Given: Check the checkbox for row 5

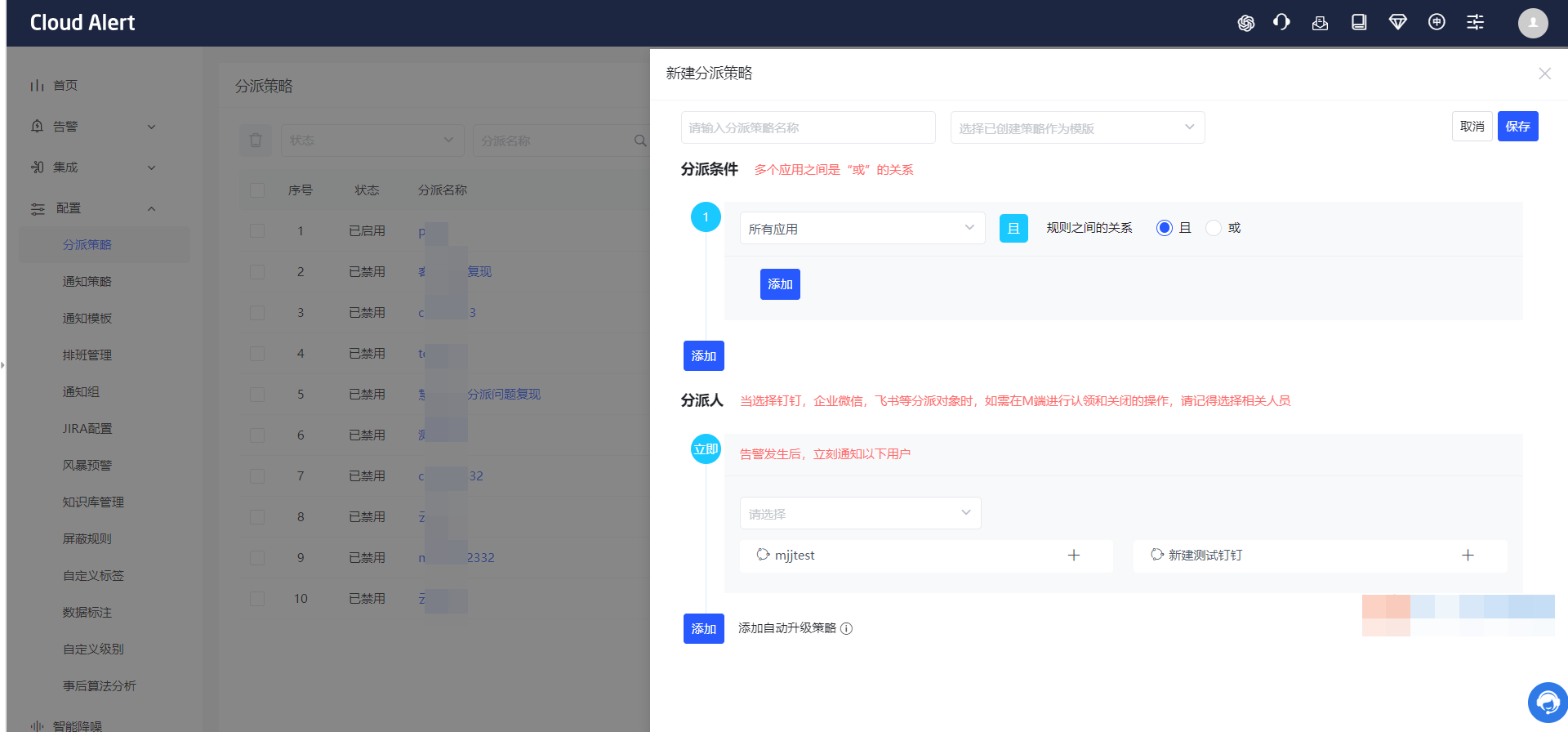Looking at the screenshot, I should 257,395.
